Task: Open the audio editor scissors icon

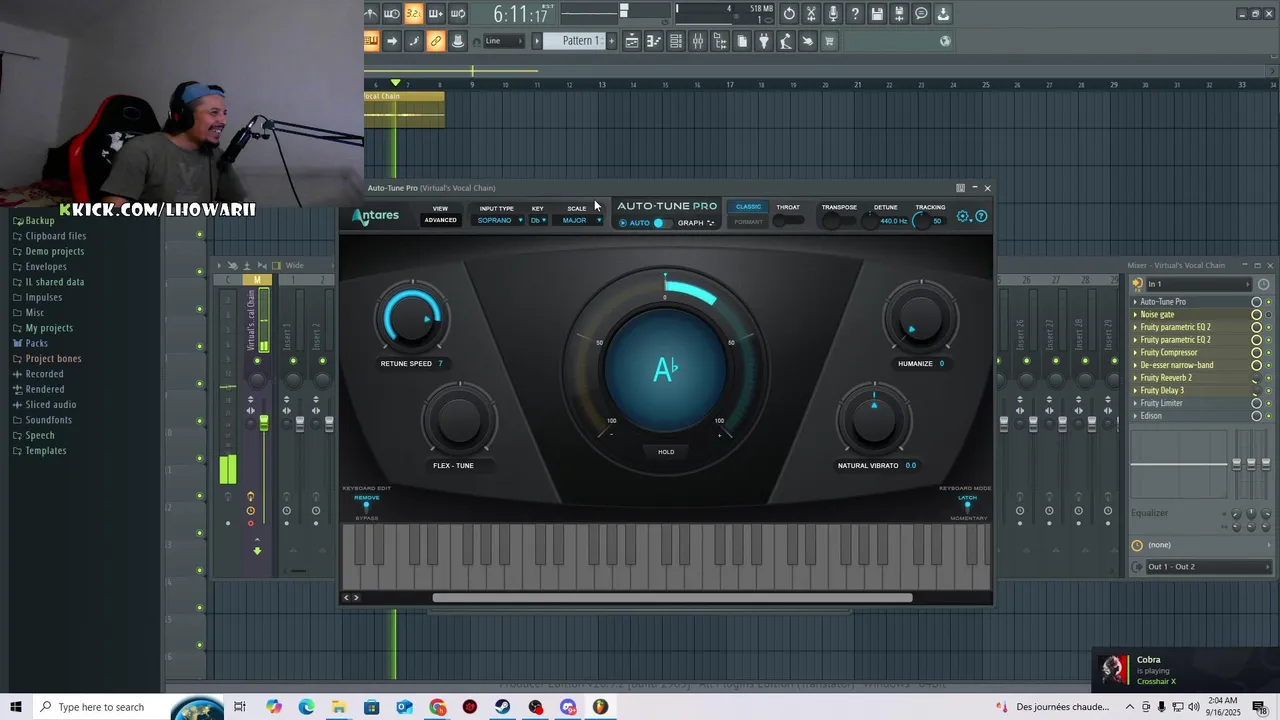Action: (x=811, y=13)
